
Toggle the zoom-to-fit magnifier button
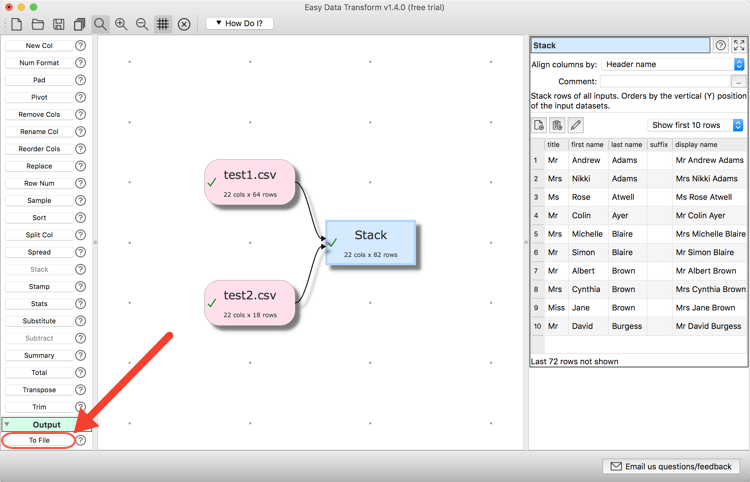coord(100,24)
